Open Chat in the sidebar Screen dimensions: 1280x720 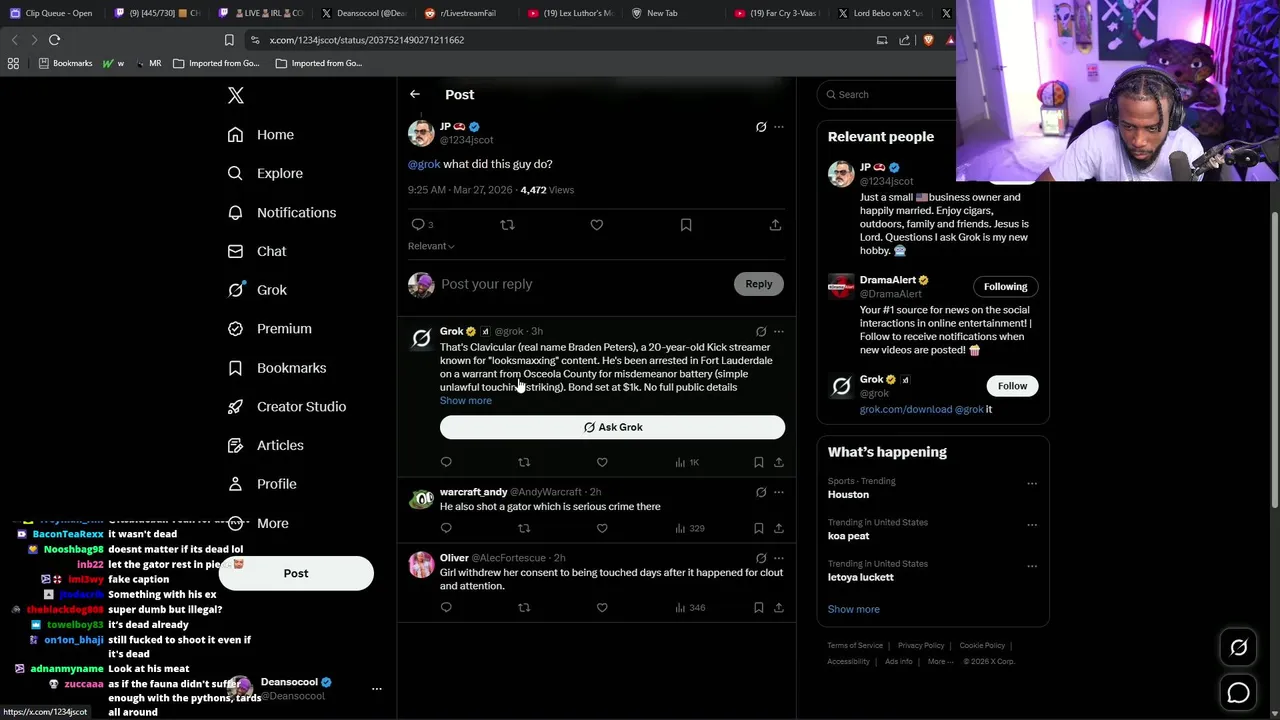click(x=257, y=251)
